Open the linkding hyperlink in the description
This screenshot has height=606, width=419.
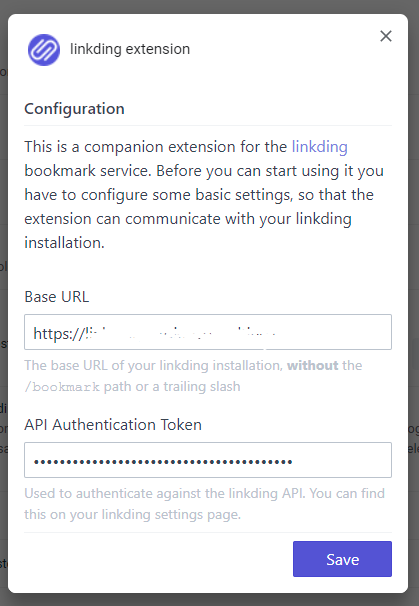tap(320, 147)
